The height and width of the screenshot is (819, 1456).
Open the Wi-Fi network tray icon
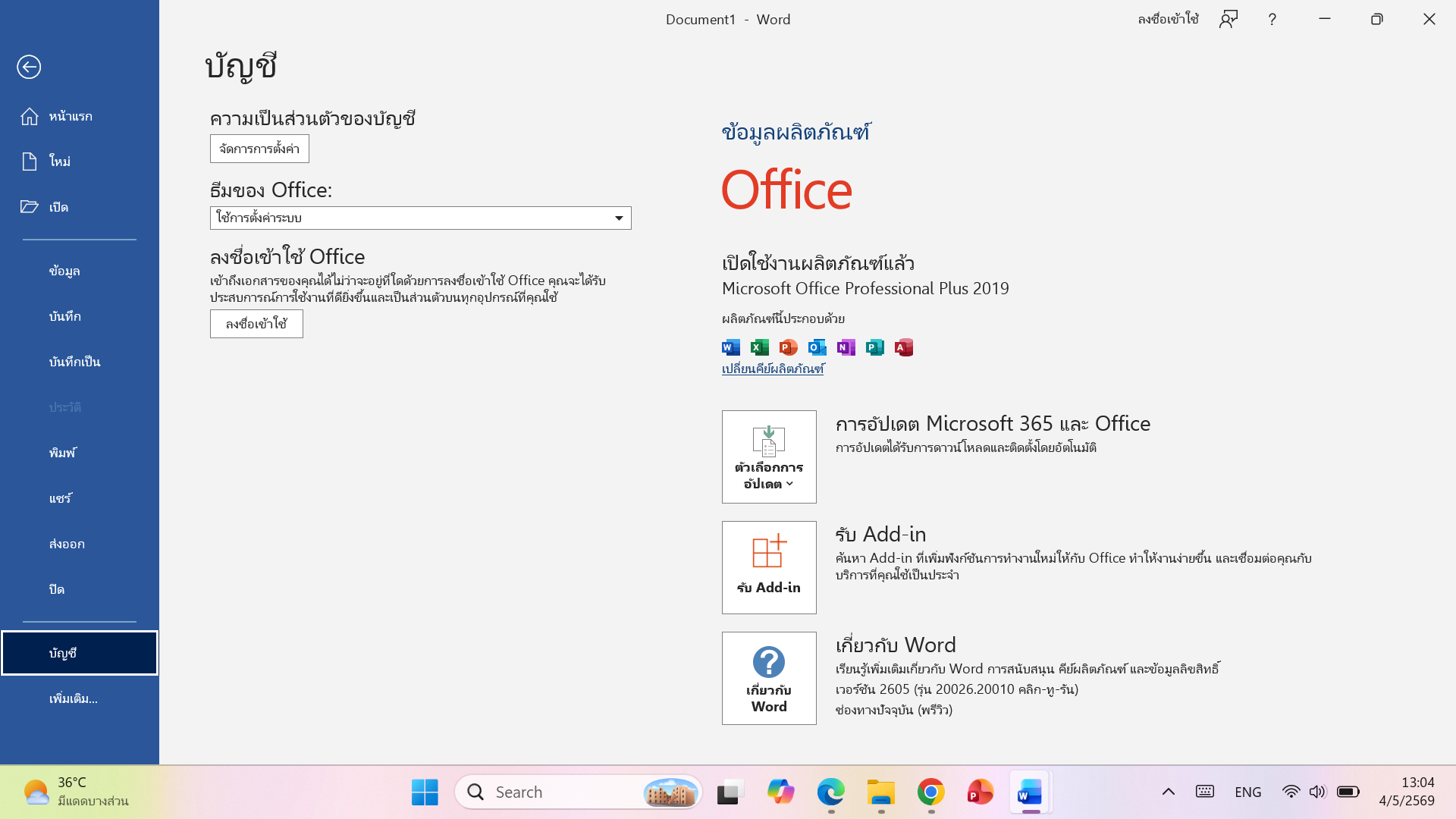tap(1291, 792)
